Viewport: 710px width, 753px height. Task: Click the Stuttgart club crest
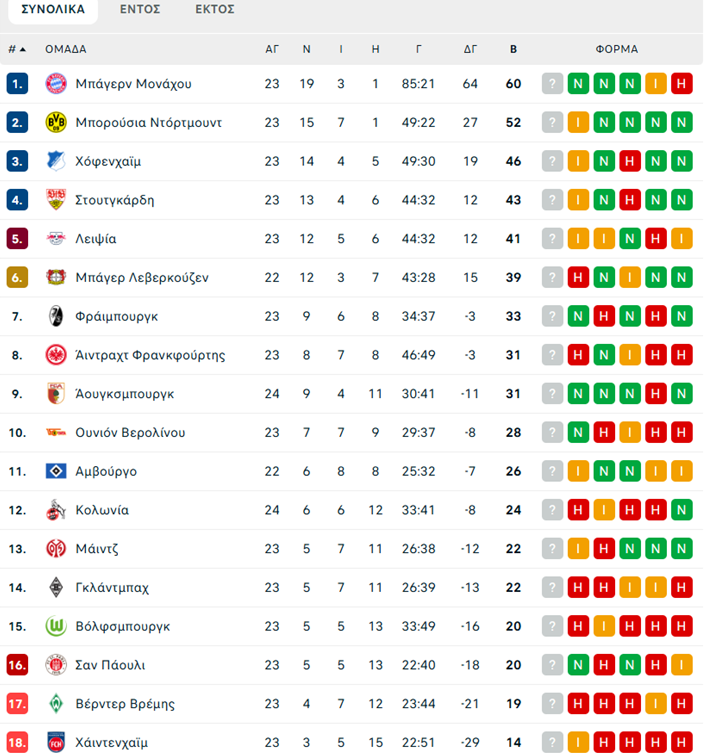[55, 200]
